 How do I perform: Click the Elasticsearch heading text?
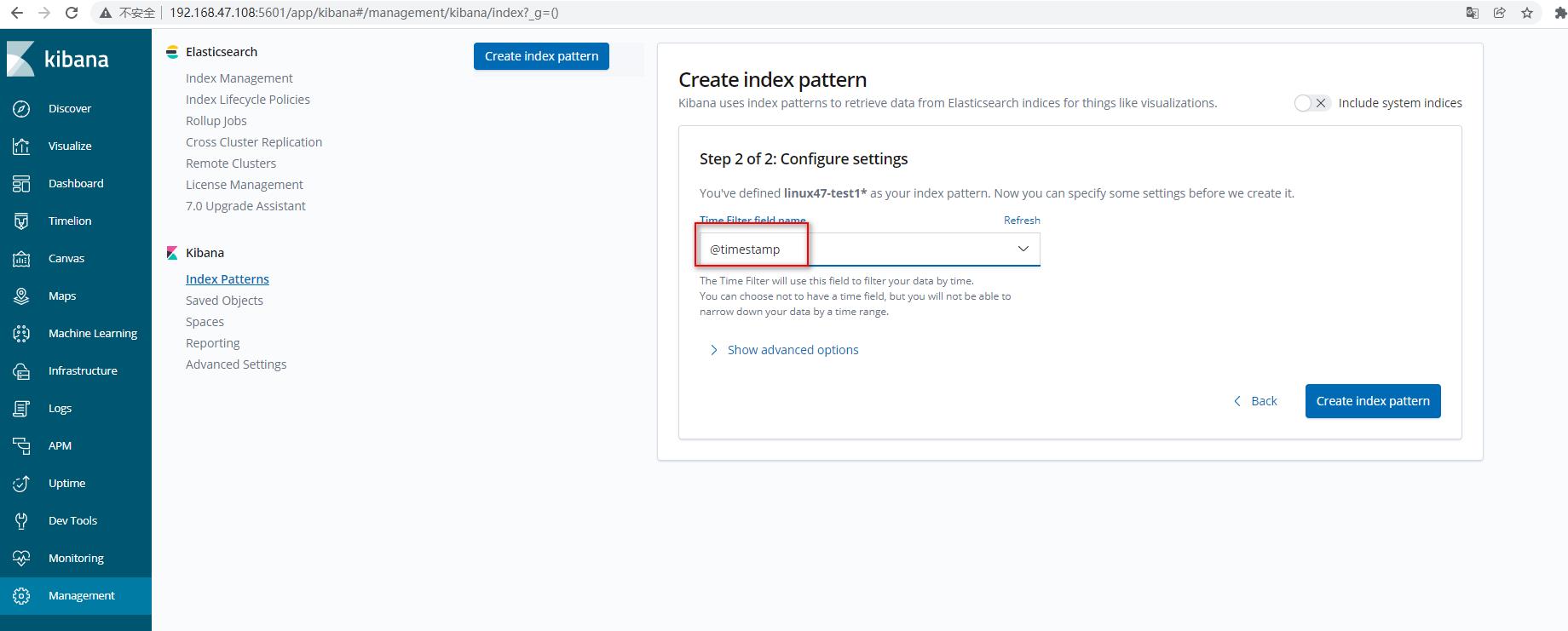point(222,52)
